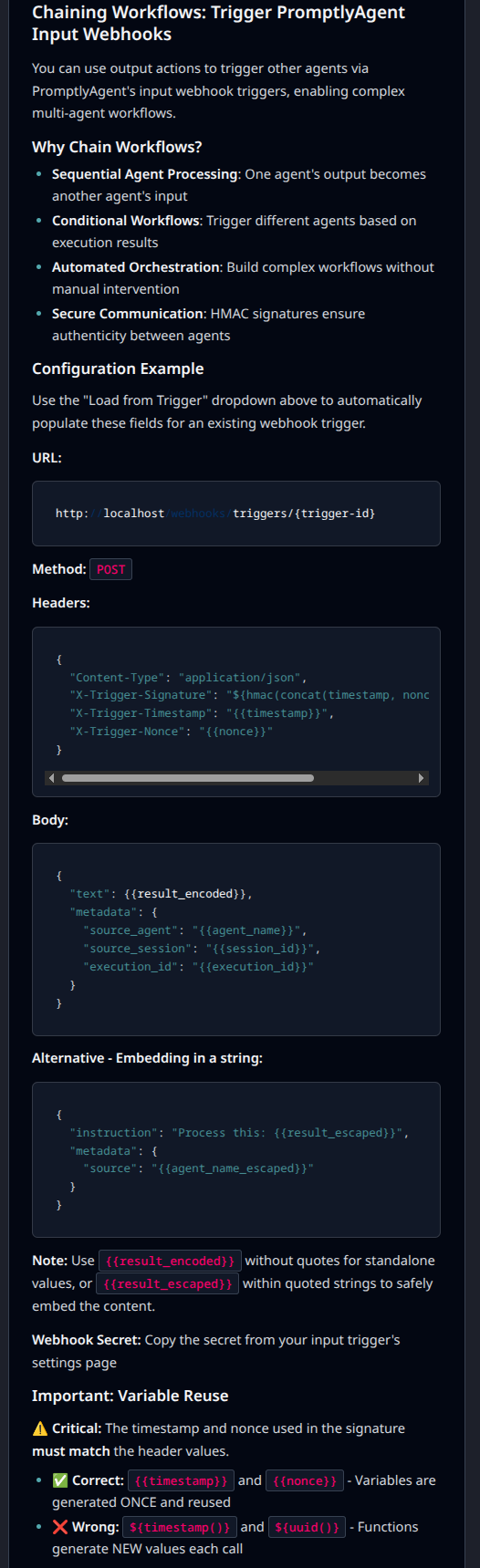480x1568 pixels.
Task: Click the "text": {{result_encoded}} code line
Action: (x=161, y=894)
